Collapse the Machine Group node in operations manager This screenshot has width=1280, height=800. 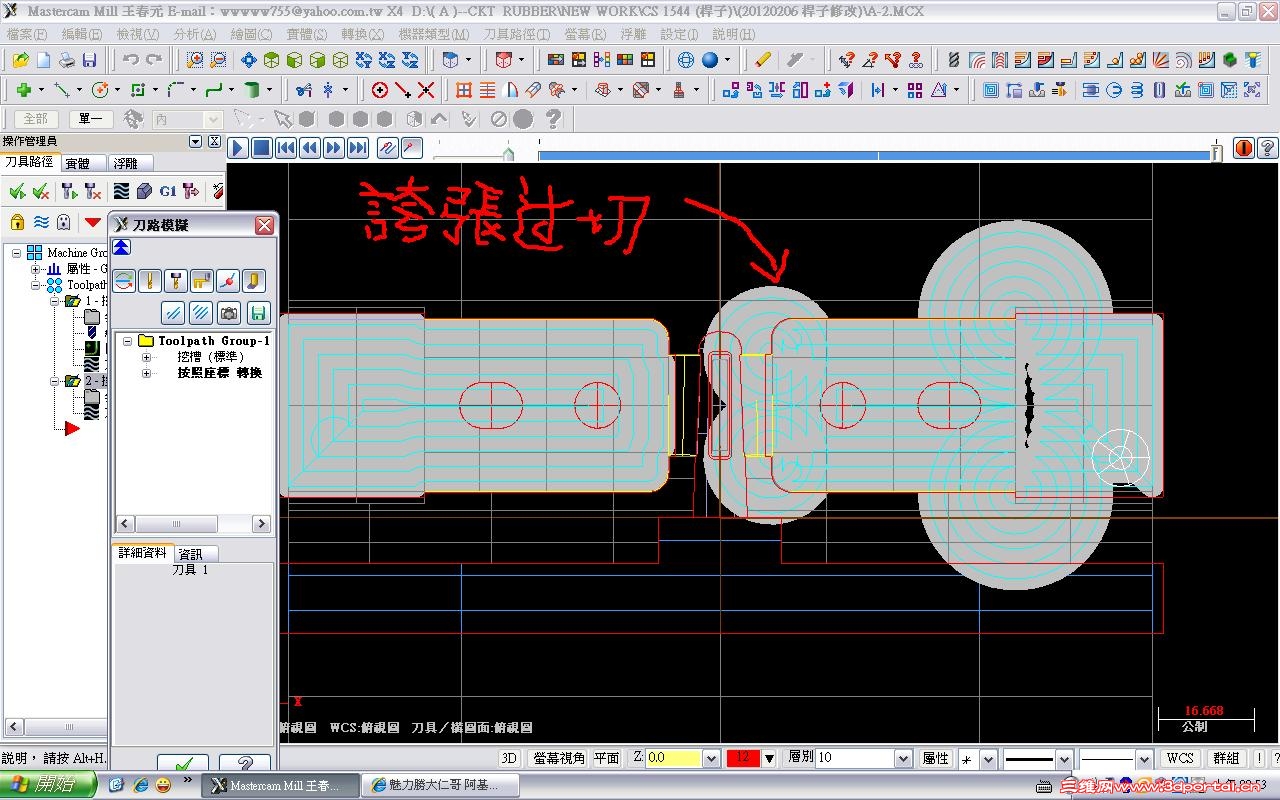tap(17, 253)
